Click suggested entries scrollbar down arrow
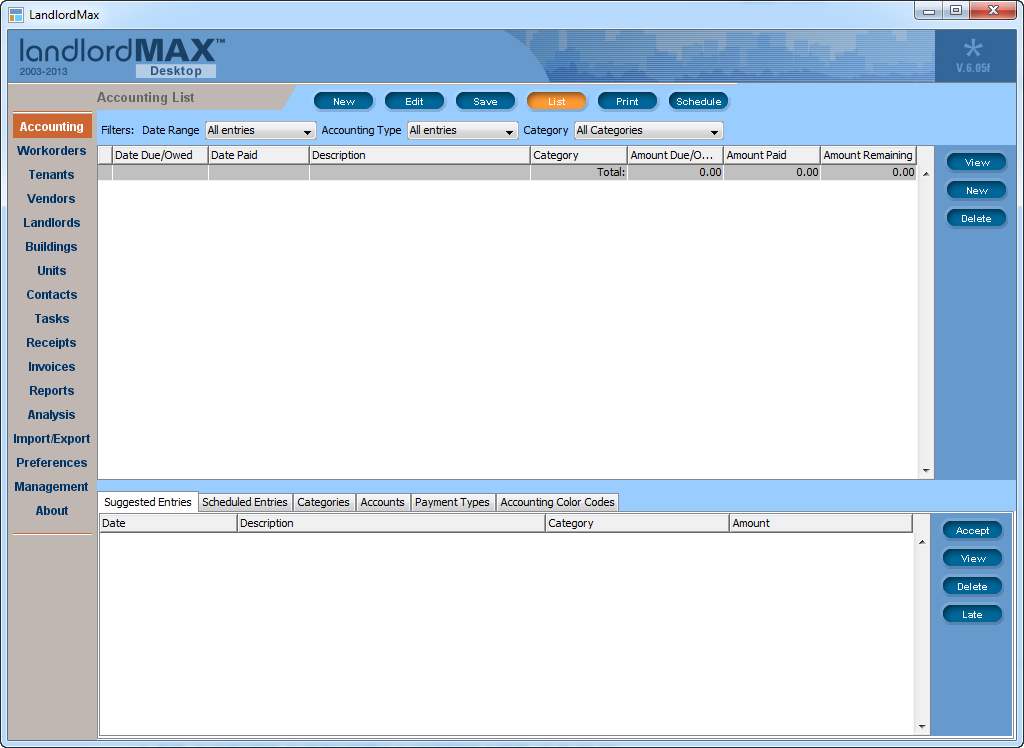The height and width of the screenshot is (748, 1024). pos(922,726)
